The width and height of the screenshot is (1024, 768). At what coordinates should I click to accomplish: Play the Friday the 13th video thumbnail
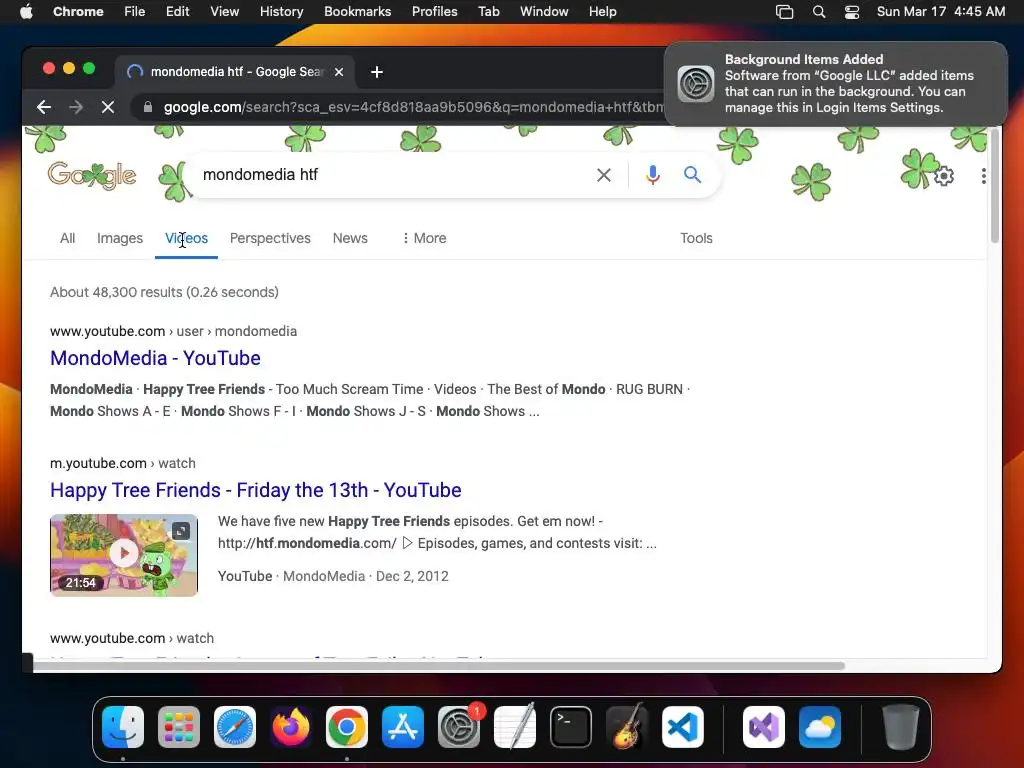tap(124, 555)
